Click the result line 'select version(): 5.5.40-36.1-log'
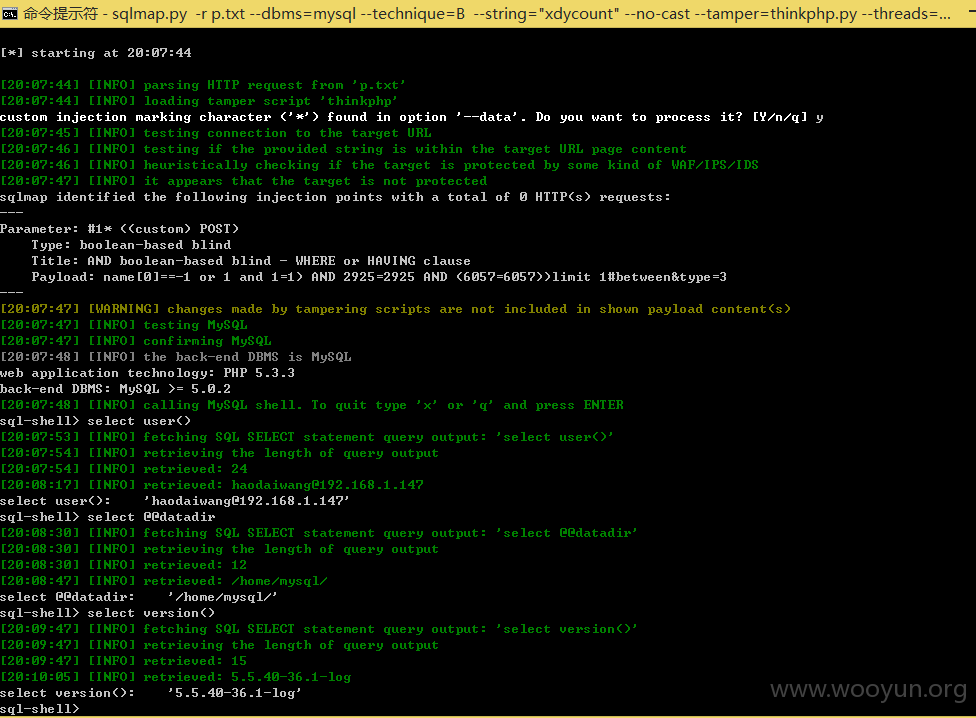This screenshot has height=718, width=976. (x=151, y=693)
